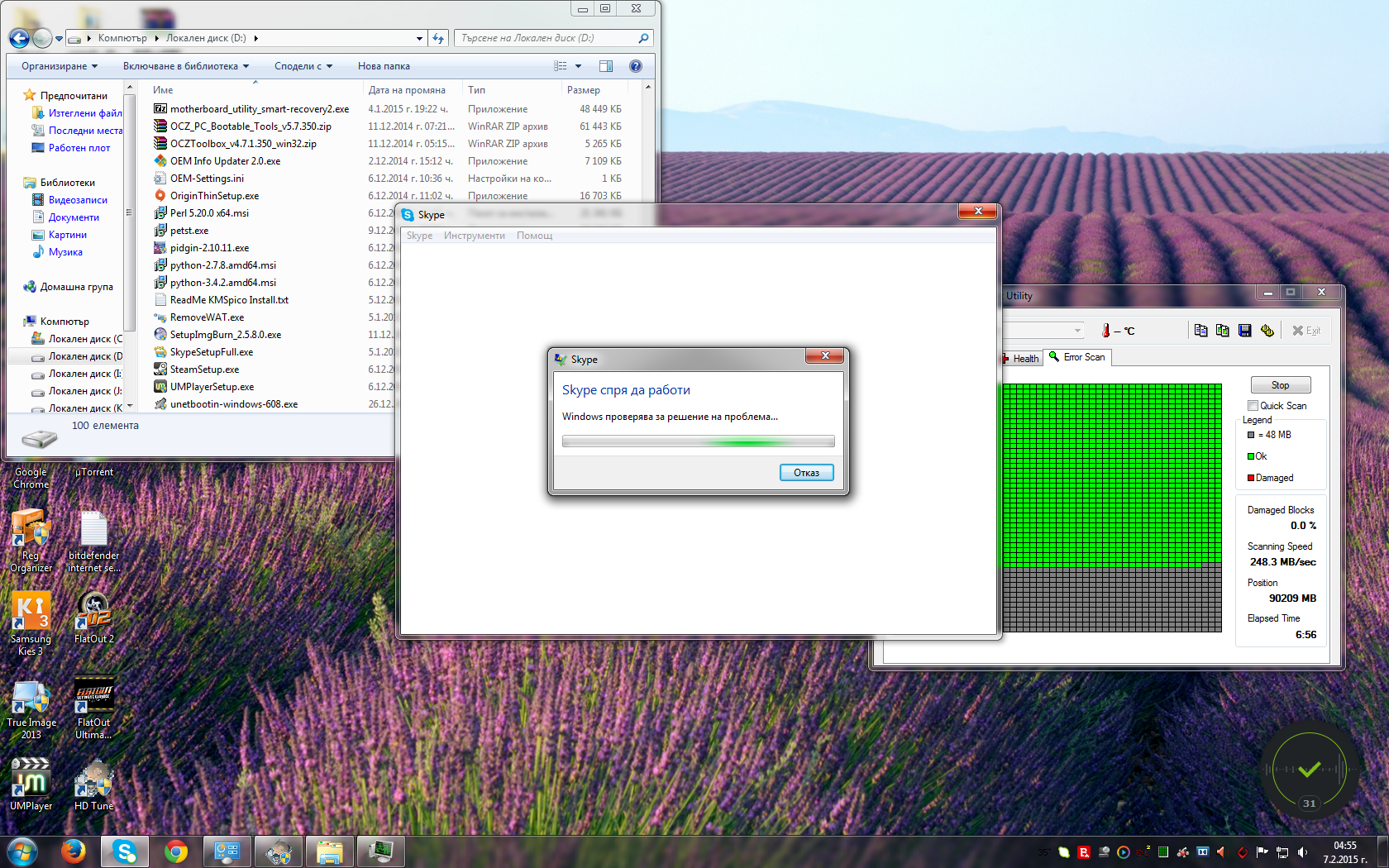Toggle the Explorer preview pane icon
The height and width of the screenshot is (868, 1389).
coord(606,66)
